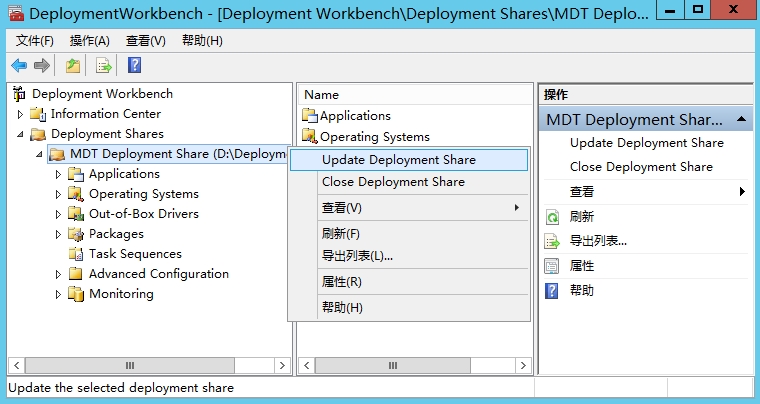Click the middle pane horizontal scrollbar thumb
Screen dimensions: 760x404
tap(393, 365)
